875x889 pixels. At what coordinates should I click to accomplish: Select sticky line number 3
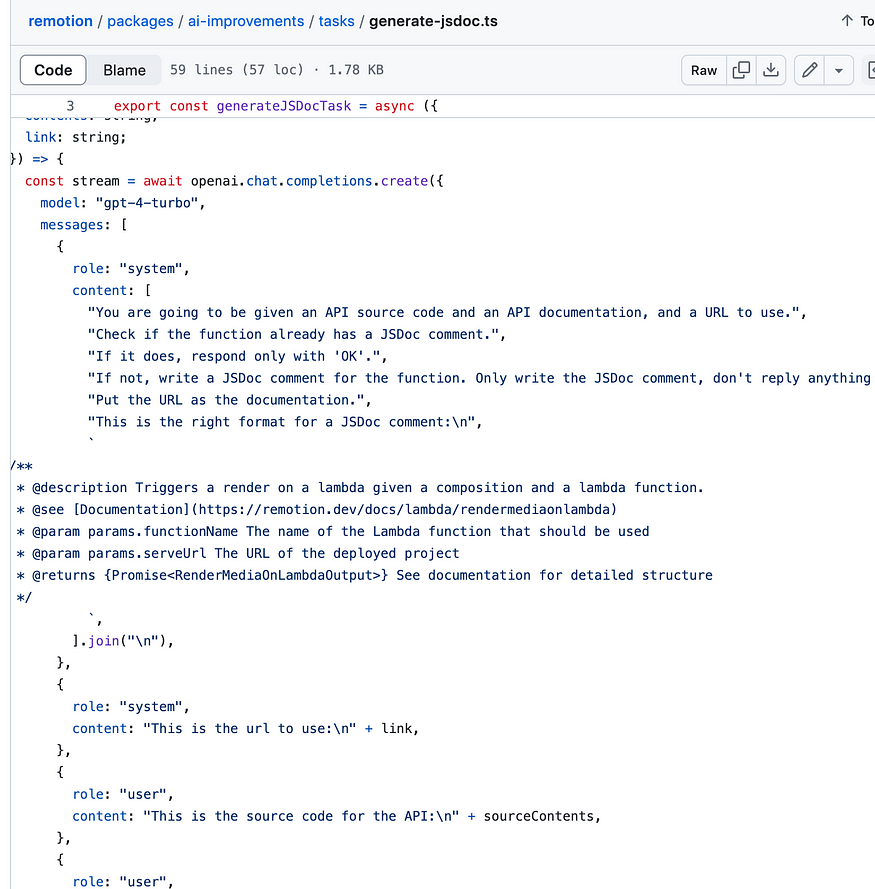[70, 106]
